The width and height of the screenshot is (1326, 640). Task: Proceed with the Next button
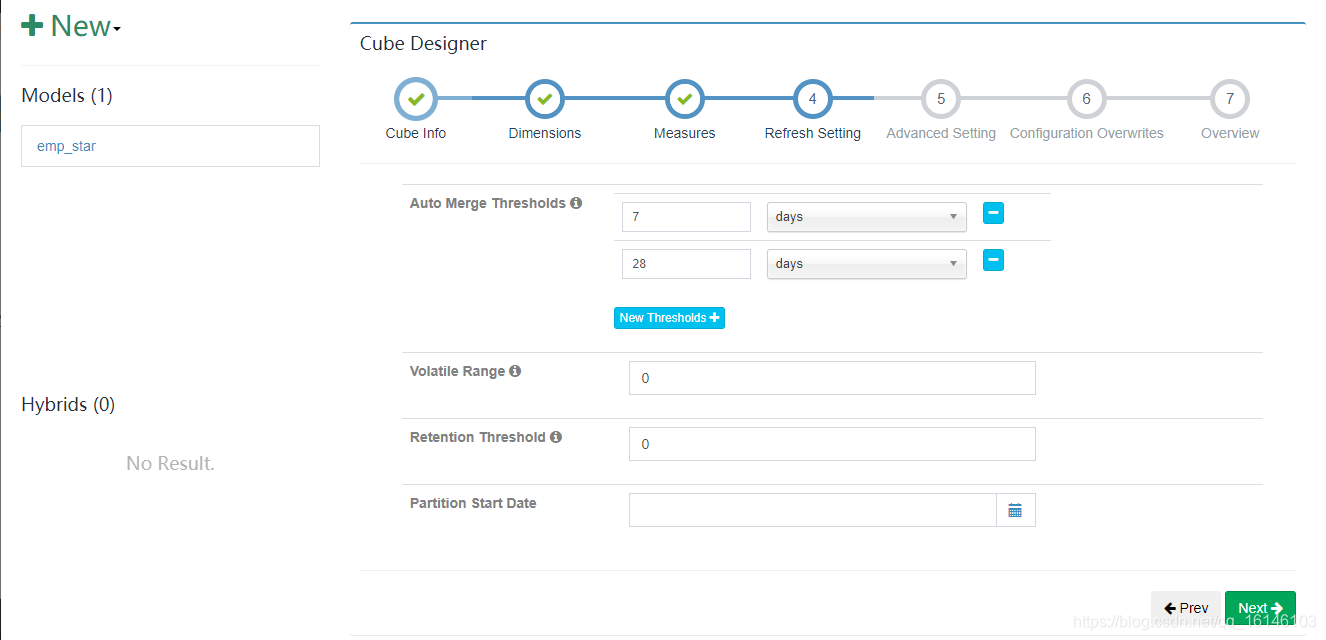coord(1260,608)
